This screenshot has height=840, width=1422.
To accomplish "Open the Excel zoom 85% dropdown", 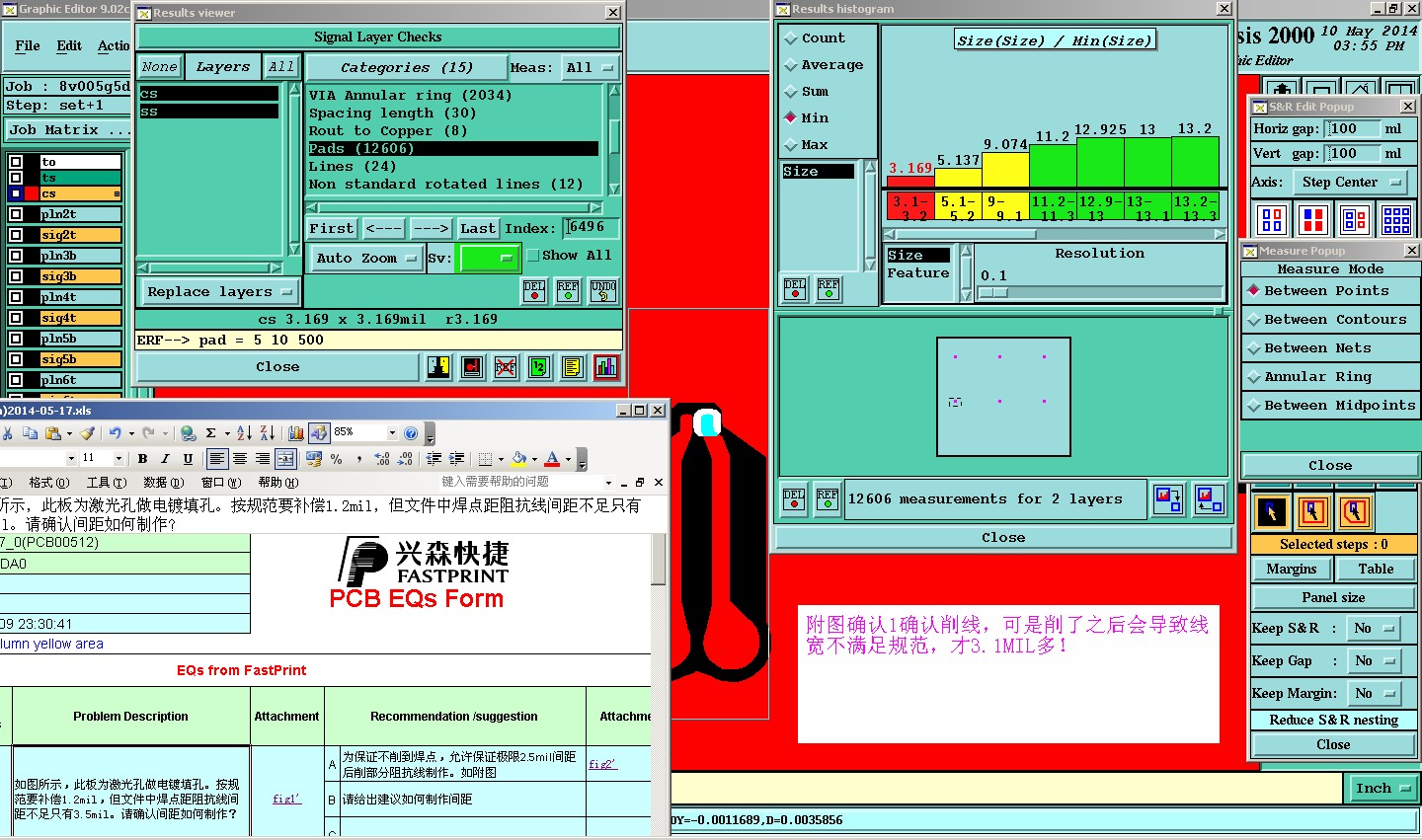I will click(x=392, y=432).
